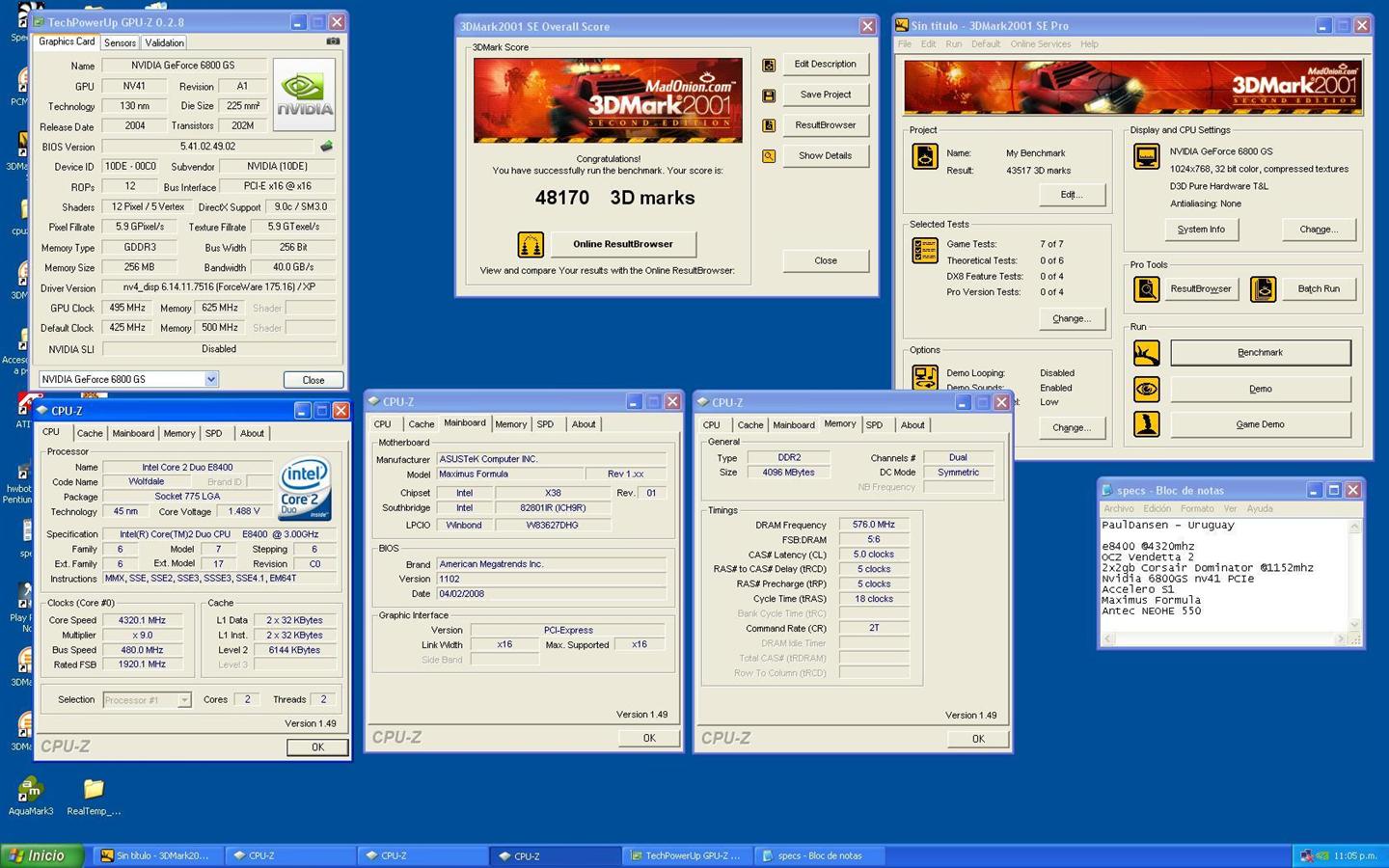Image resolution: width=1389 pixels, height=868 pixels.
Task: Open the Cache tab in CPU-Z processor window
Action: [90, 433]
